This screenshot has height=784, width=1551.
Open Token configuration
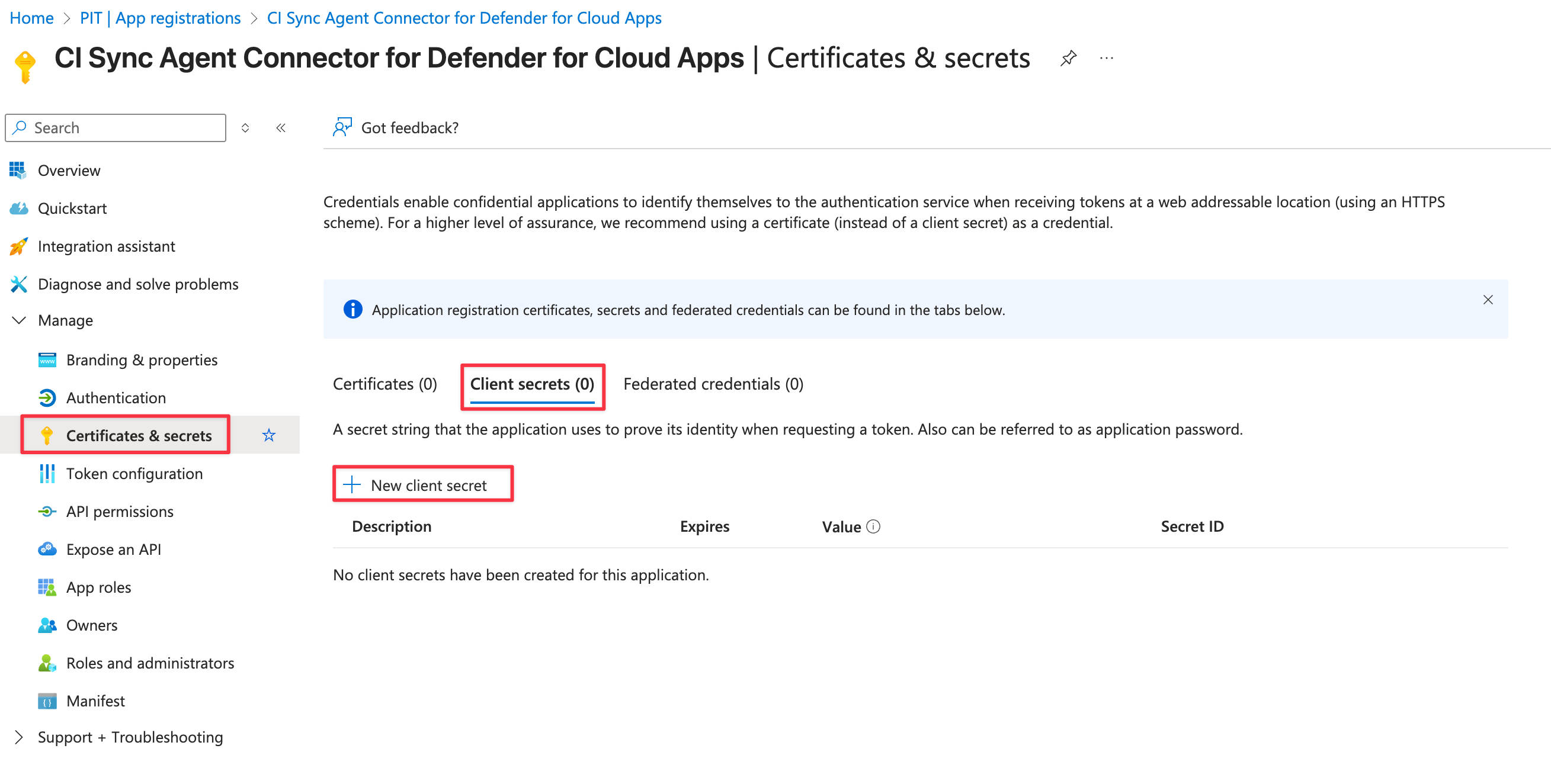tap(134, 474)
